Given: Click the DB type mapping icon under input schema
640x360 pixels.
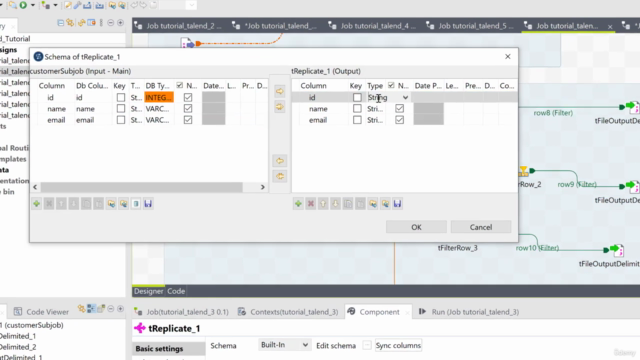Looking at the screenshot, I should tap(136, 204).
